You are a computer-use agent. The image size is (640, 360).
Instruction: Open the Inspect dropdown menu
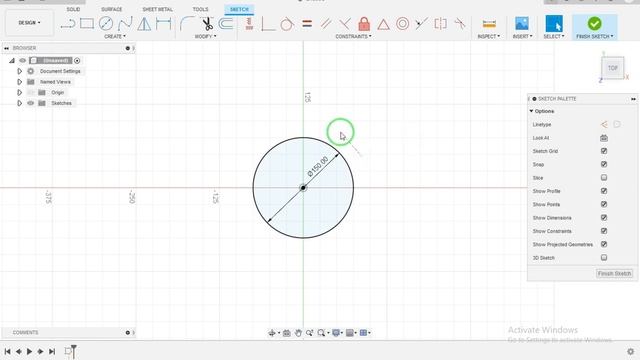(489, 36)
